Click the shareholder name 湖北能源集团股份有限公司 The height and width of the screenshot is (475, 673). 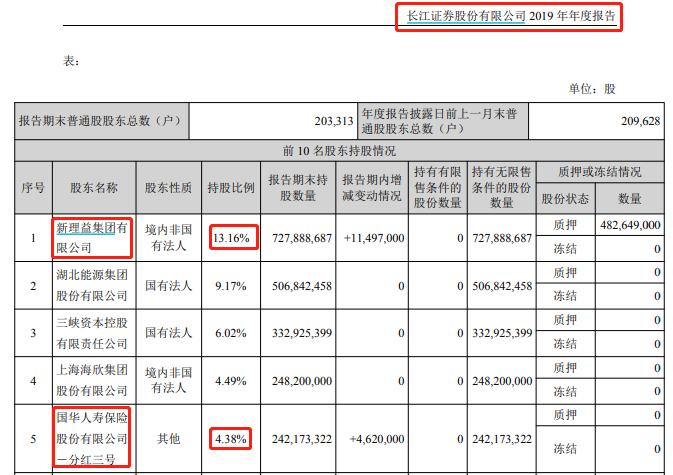click(92, 285)
